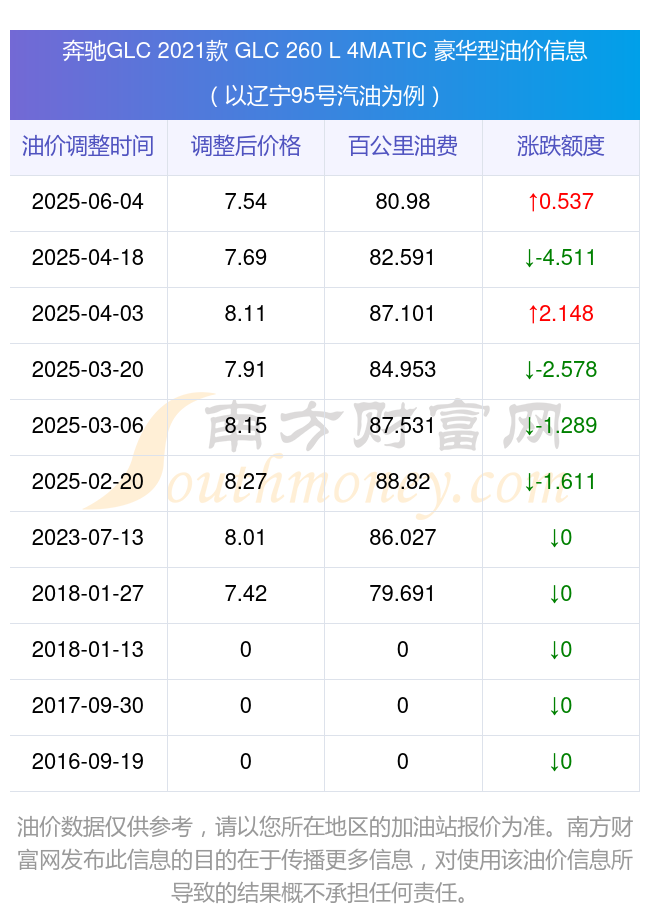Select the date 2025-04-03

coord(87,314)
